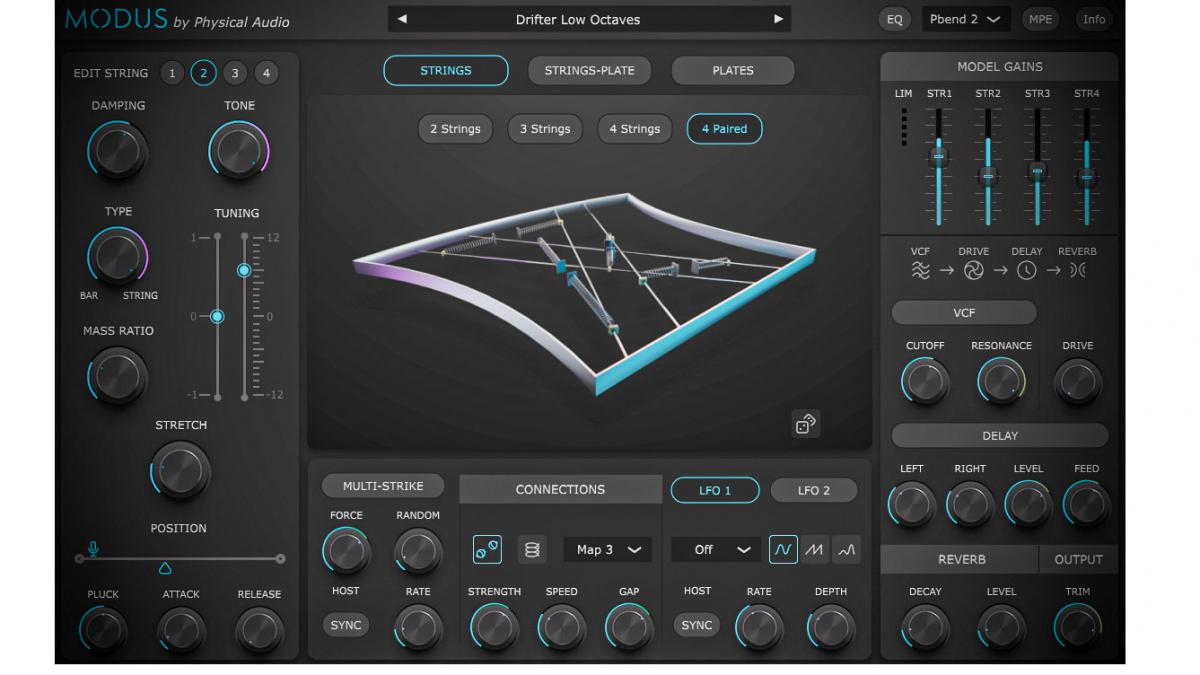Click the semitone tuning slider handle

click(244, 270)
